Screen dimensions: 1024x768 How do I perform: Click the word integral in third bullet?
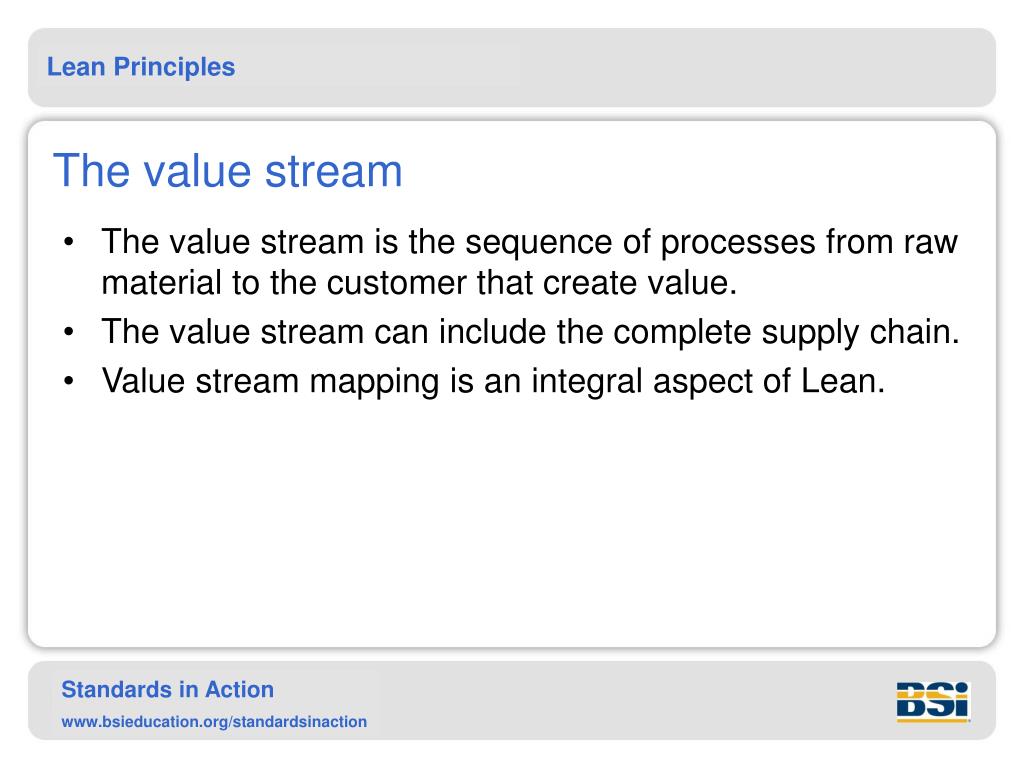pos(587,381)
